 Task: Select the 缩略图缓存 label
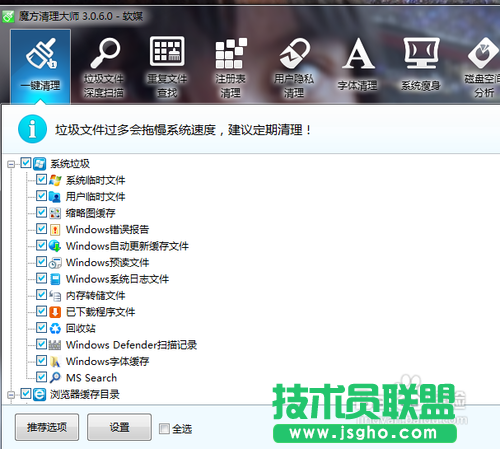tap(91, 213)
